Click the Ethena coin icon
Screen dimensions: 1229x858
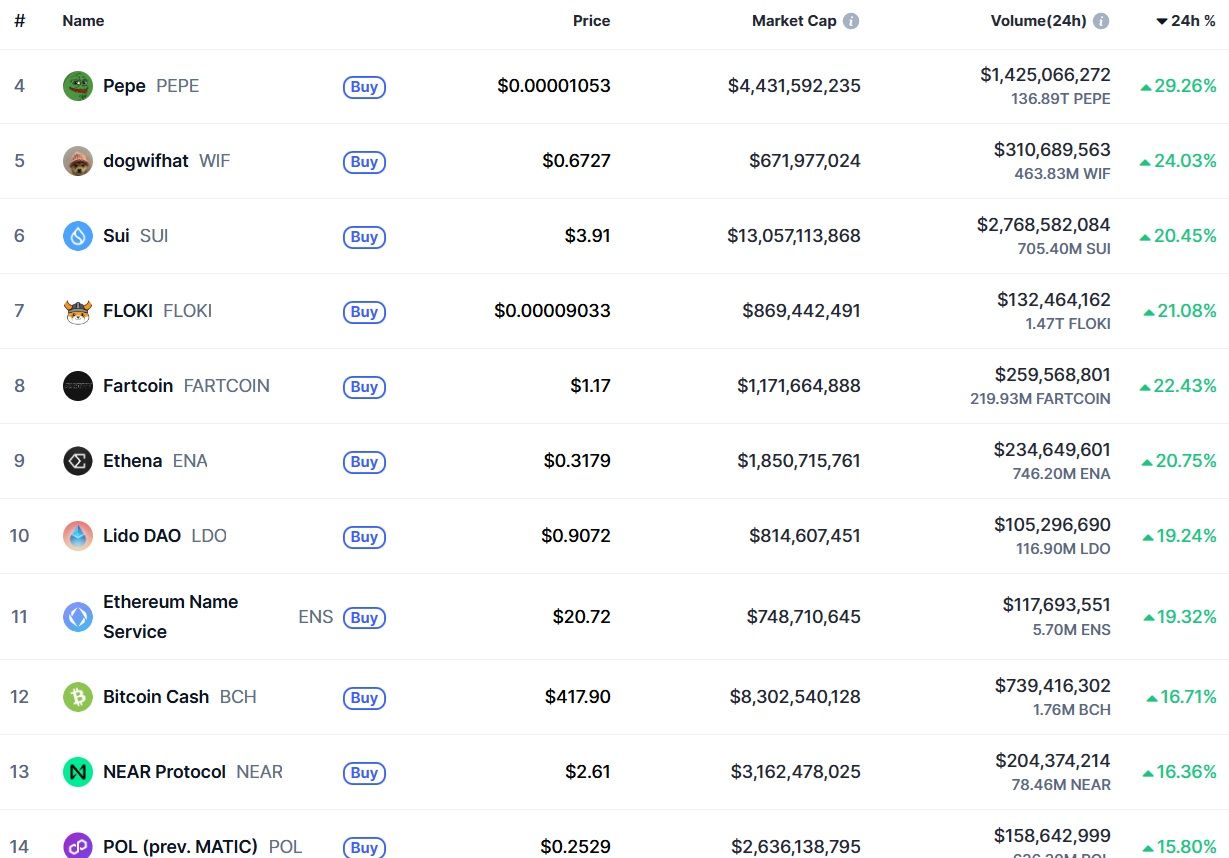[x=78, y=461]
